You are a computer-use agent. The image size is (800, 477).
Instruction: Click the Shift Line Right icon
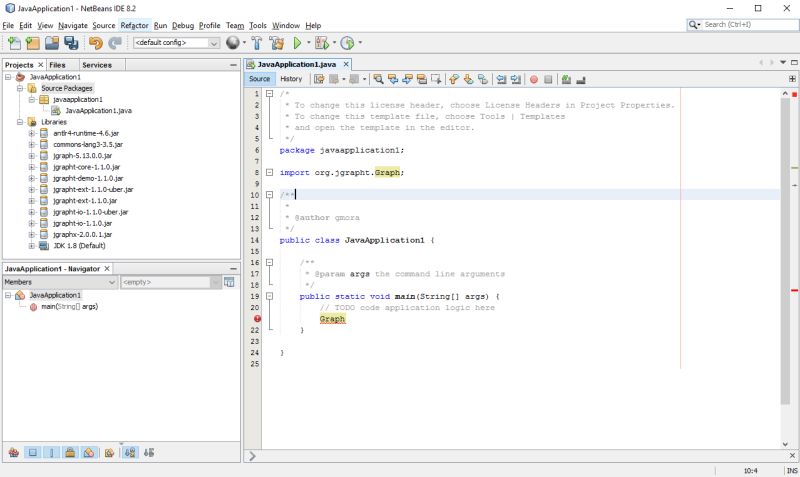516,79
